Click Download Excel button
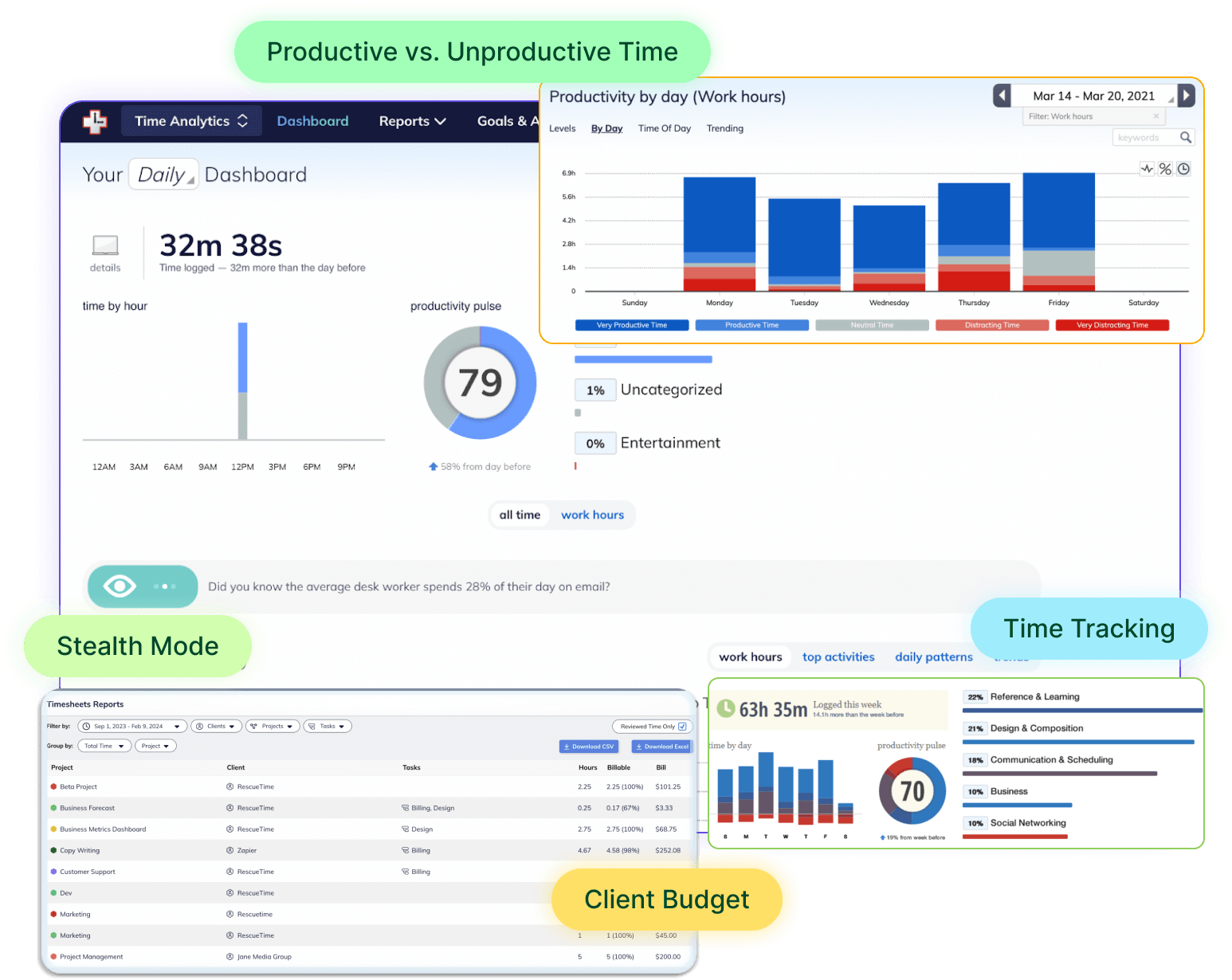The image size is (1232, 980). pyautogui.click(x=661, y=747)
